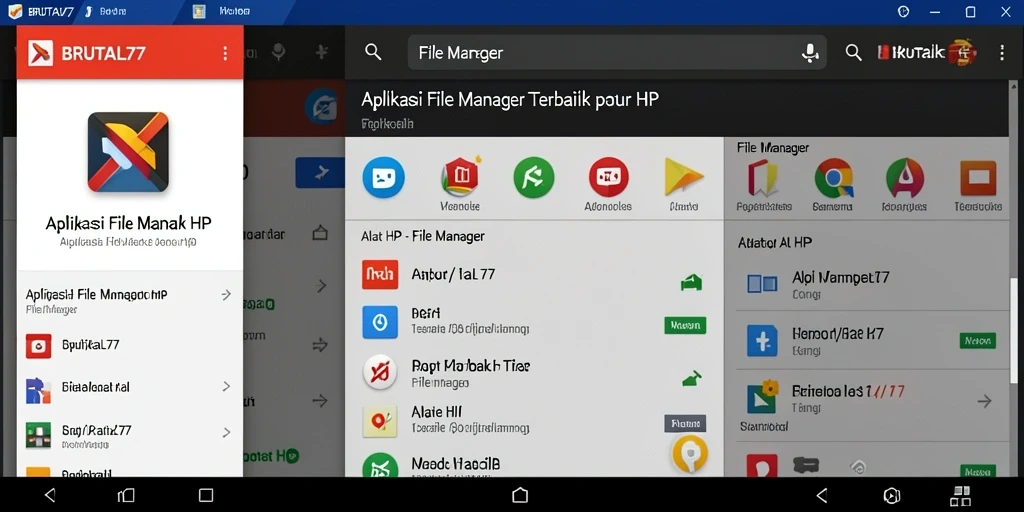The width and height of the screenshot is (1024, 512).
Task: Click the blue round icon behind the left panel
Action: (x=321, y=106)
